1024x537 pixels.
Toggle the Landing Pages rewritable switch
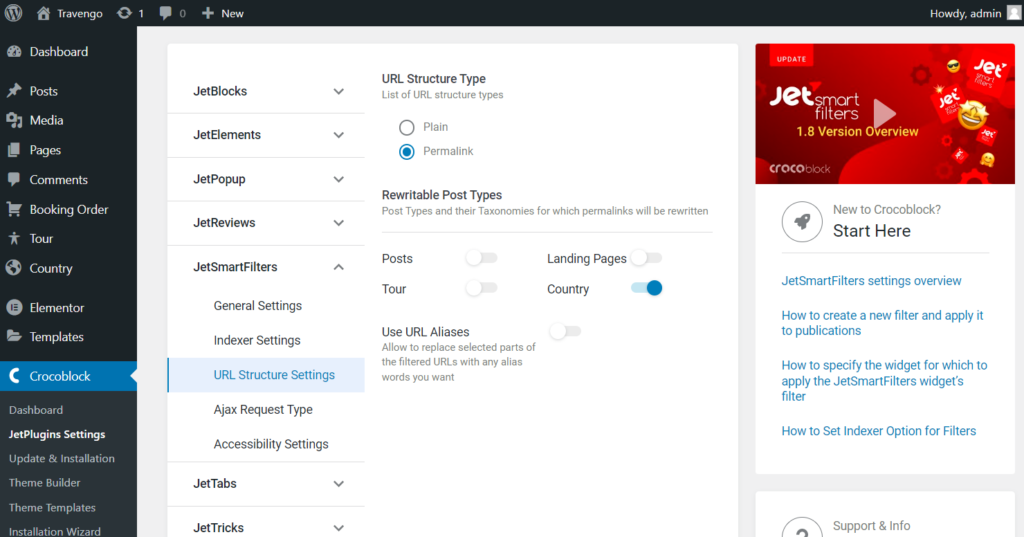[x=647, y=258]
